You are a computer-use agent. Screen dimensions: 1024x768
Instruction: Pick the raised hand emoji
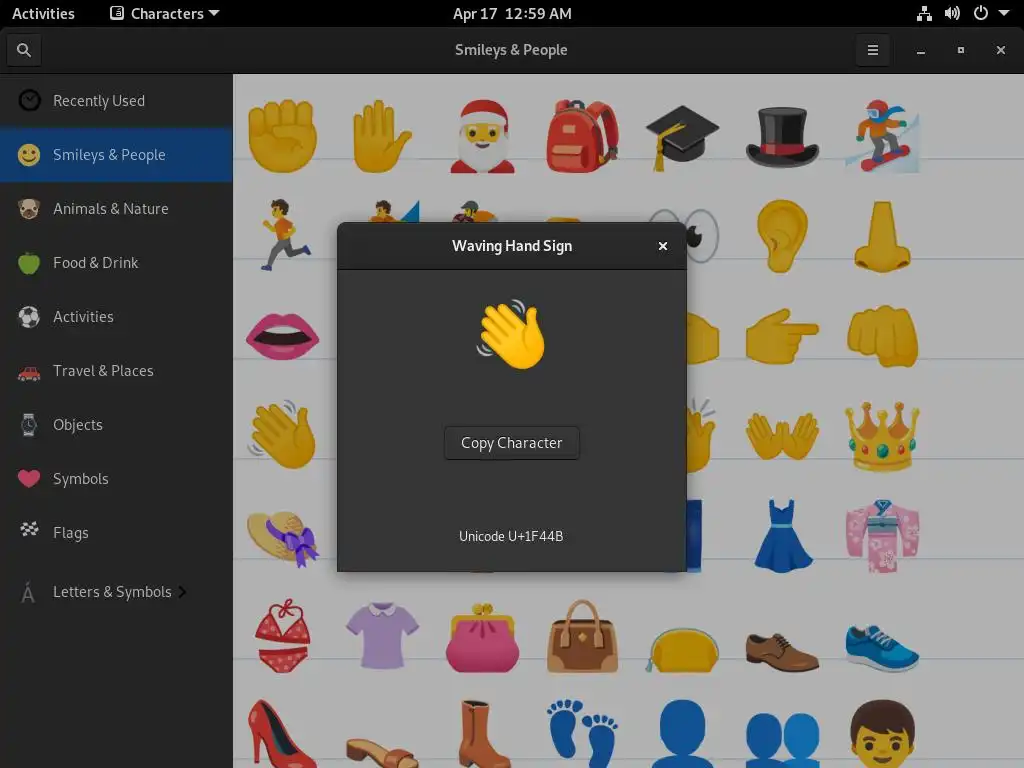[382, 136]
